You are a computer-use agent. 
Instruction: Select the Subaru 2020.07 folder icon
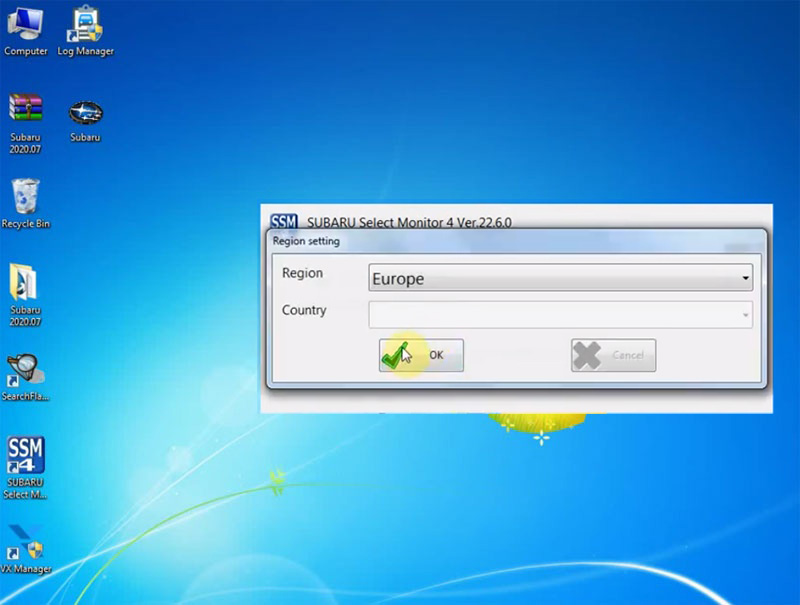(24, 295)
